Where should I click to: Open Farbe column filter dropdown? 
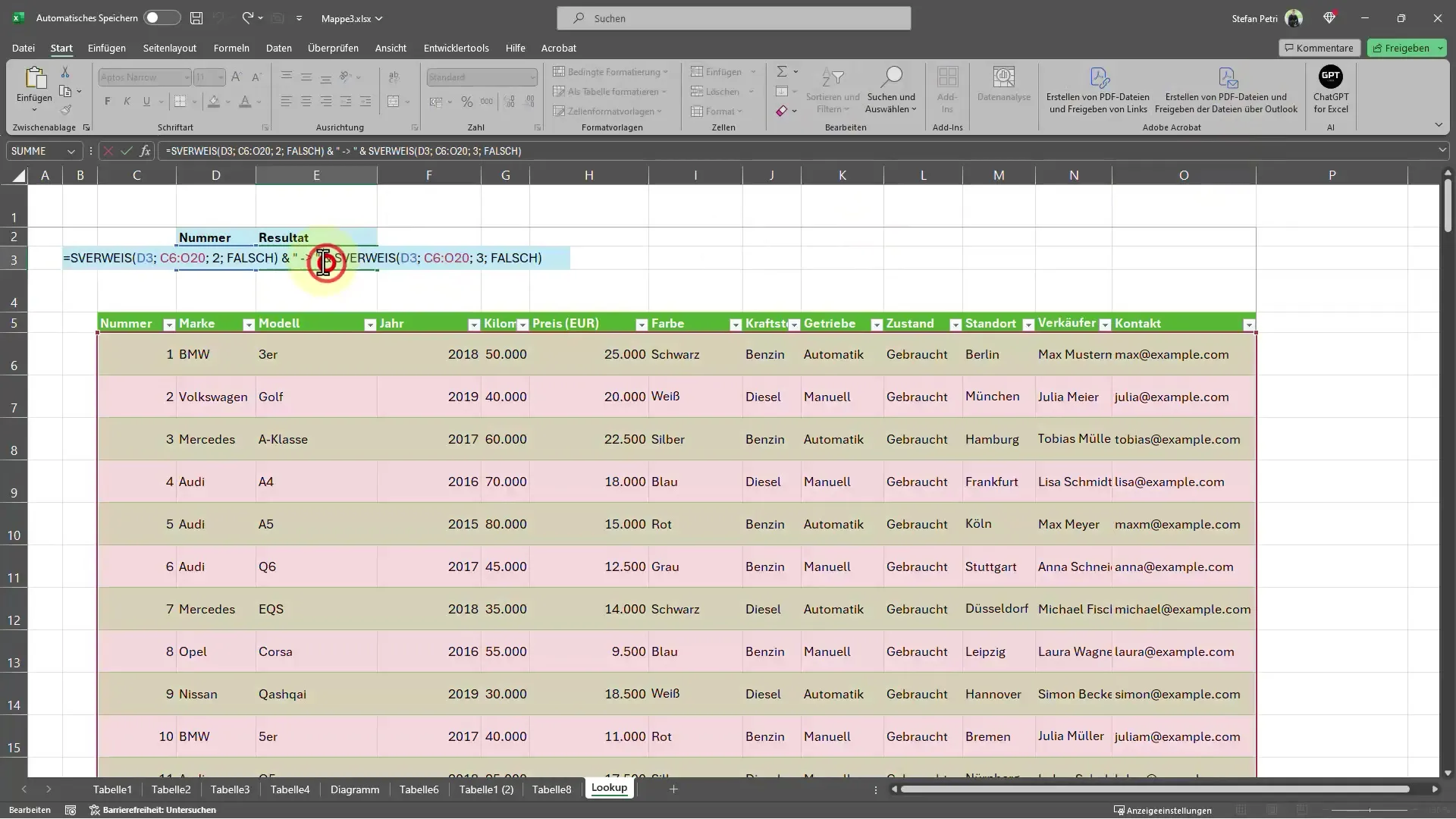736,325
